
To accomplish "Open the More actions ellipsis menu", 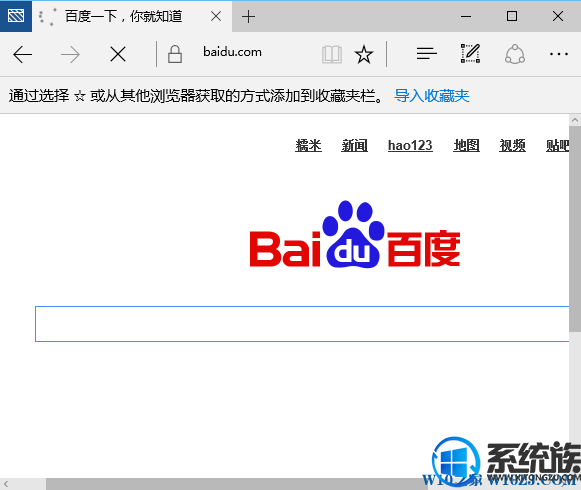I will [559, 54].
